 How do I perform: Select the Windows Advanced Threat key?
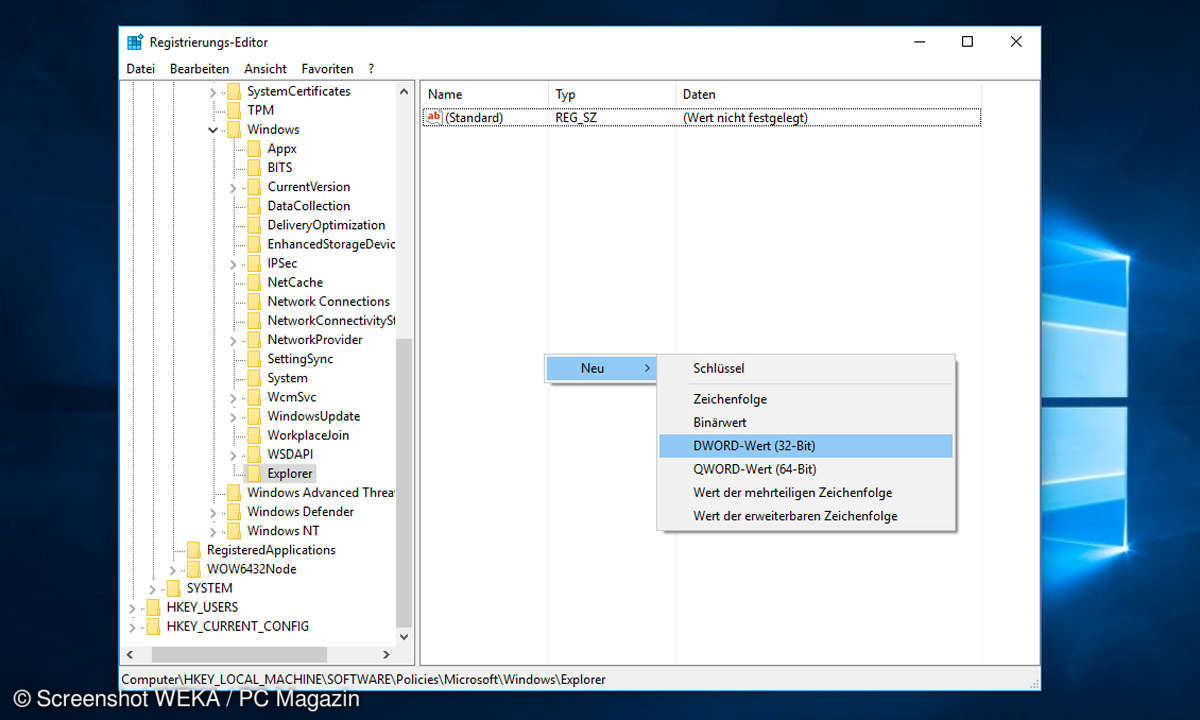click(320, 492)
